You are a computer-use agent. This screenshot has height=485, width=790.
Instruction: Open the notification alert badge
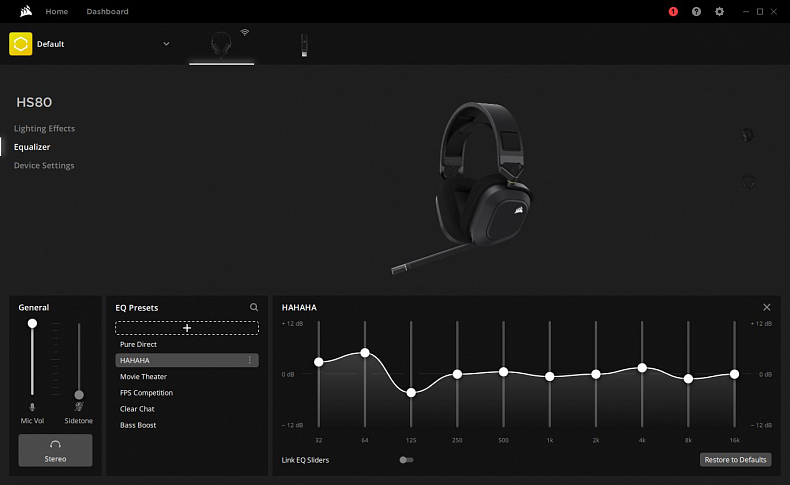(x=673, y=12)
